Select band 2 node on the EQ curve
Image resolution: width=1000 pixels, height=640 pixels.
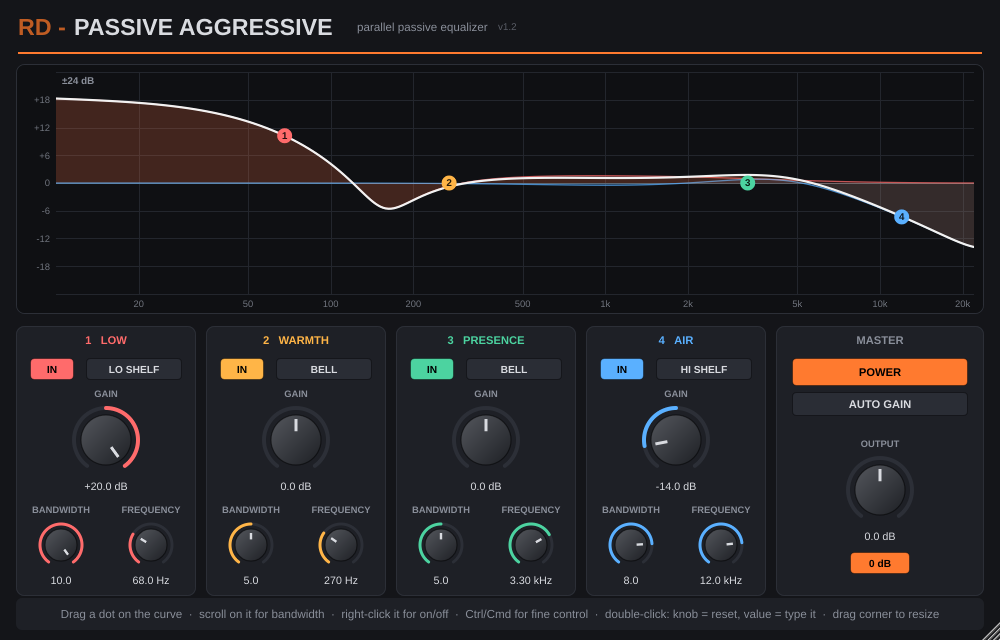coord(449,183)
